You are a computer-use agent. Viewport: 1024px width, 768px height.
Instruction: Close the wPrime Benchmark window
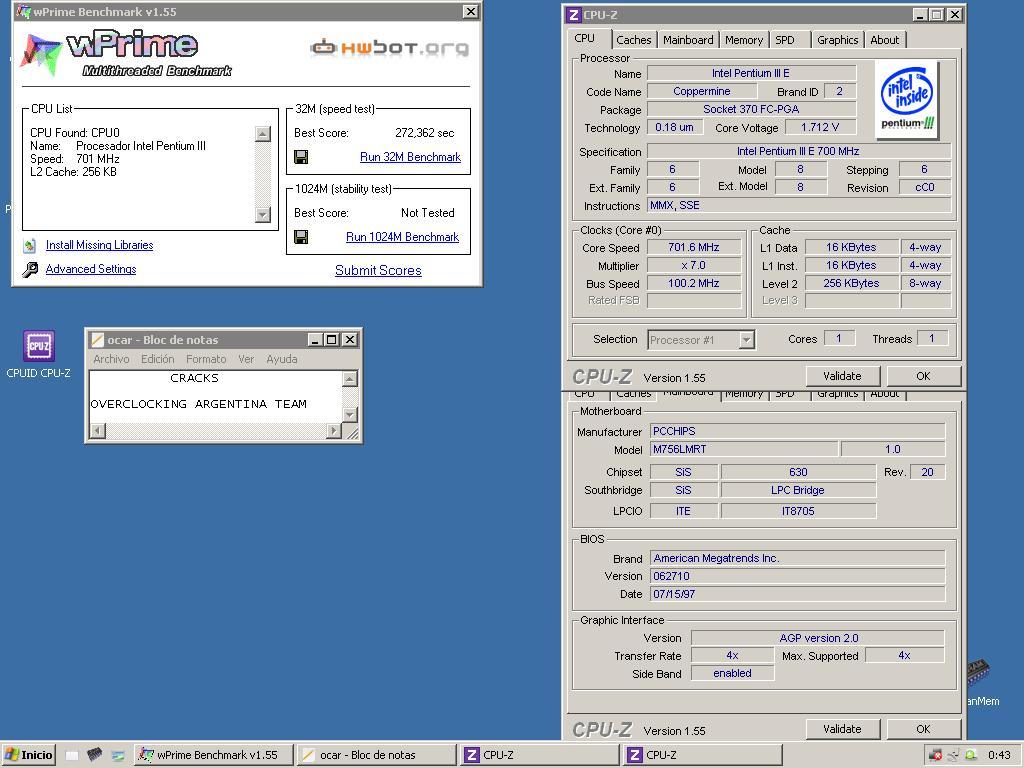(470, 12)
